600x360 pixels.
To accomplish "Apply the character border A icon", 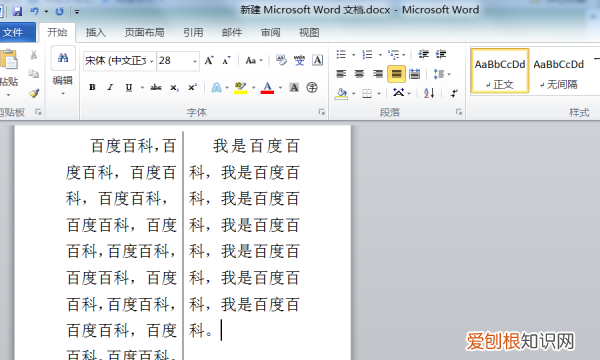I will [317, 60].
